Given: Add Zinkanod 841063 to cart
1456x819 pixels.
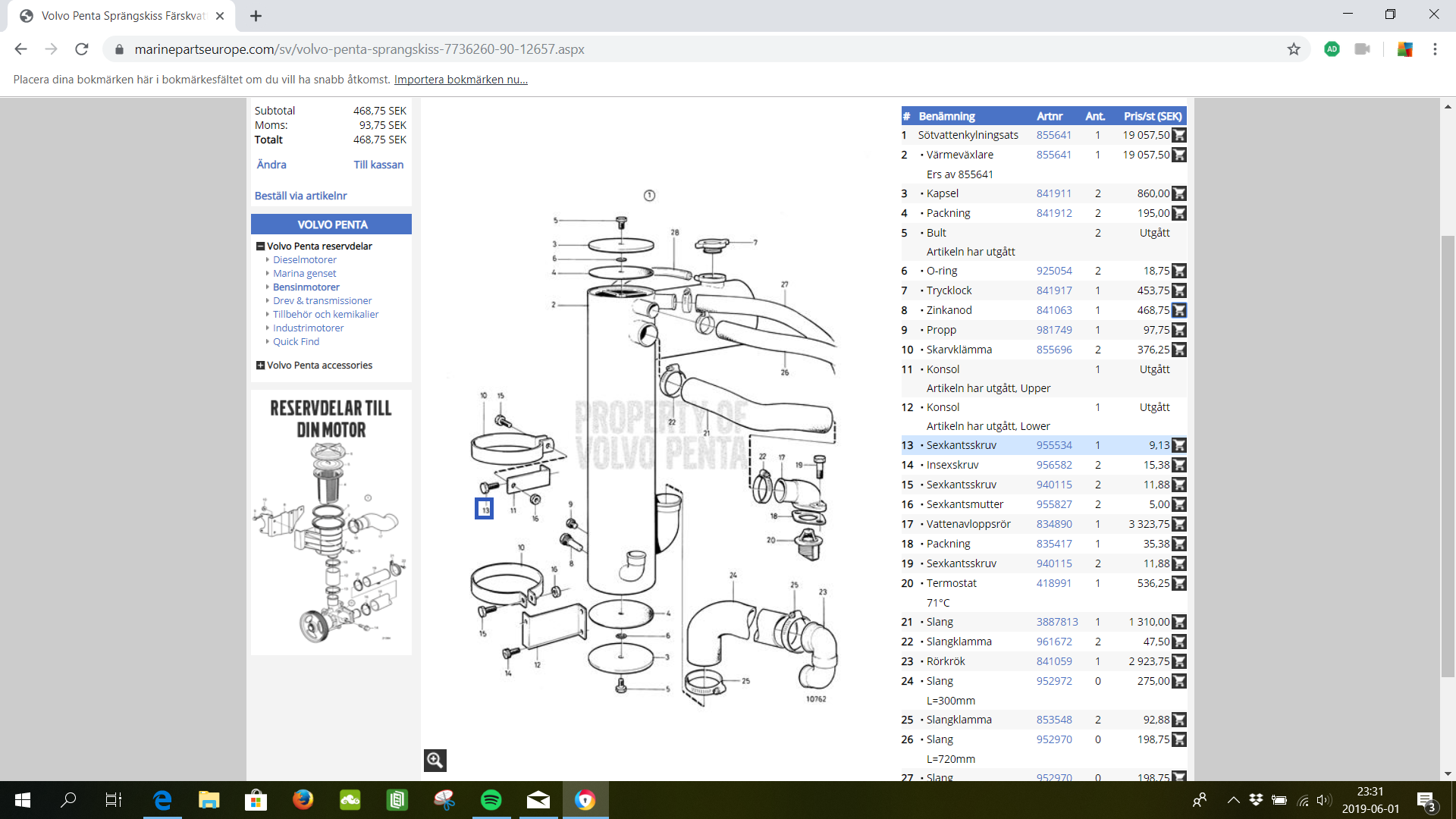Looking at the screenshot, I should (x=1179, y=310).
